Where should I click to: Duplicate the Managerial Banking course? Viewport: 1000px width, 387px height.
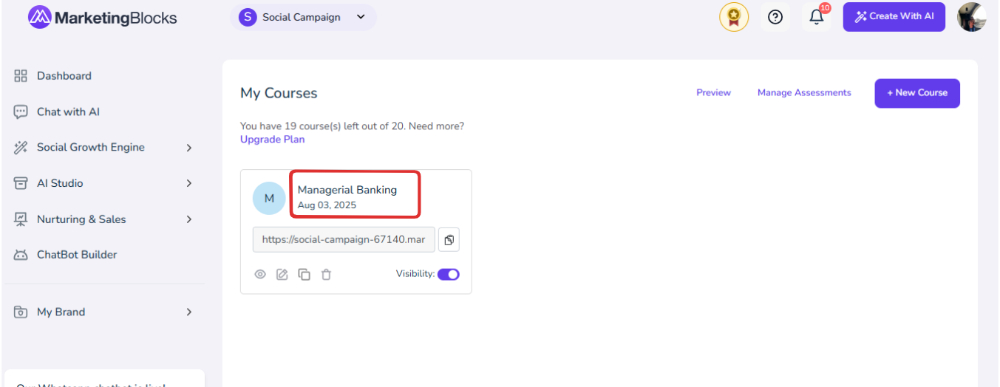[304, 275]
